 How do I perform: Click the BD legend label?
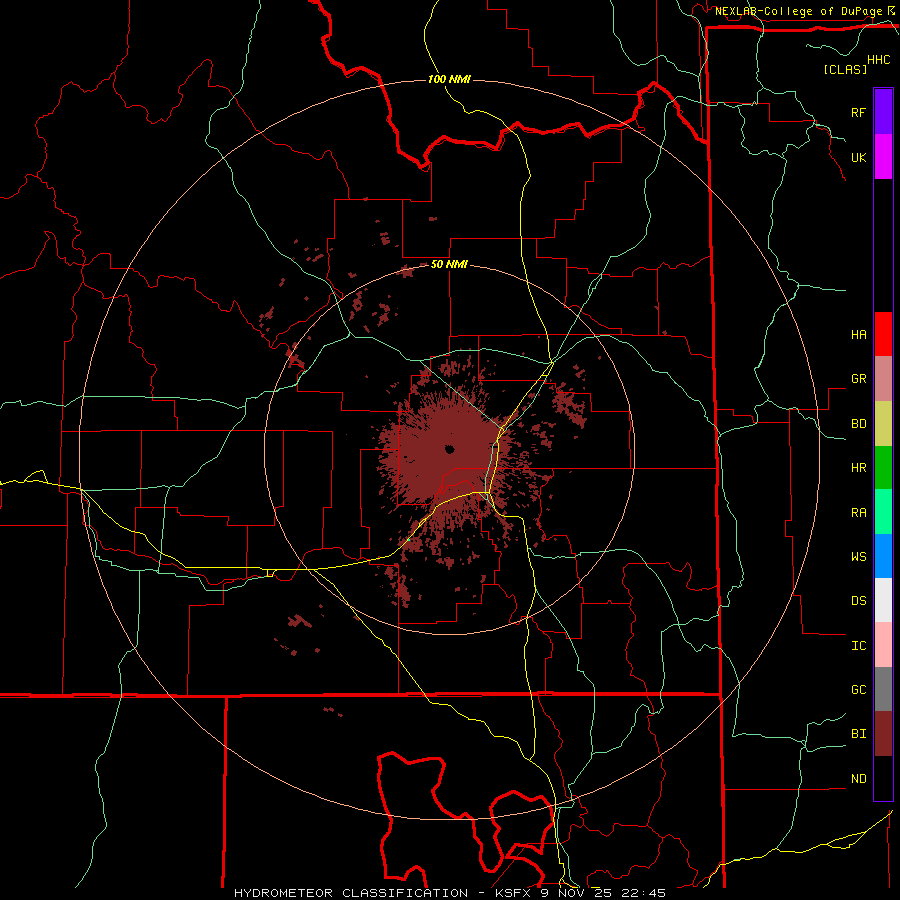tap(858, 423)
